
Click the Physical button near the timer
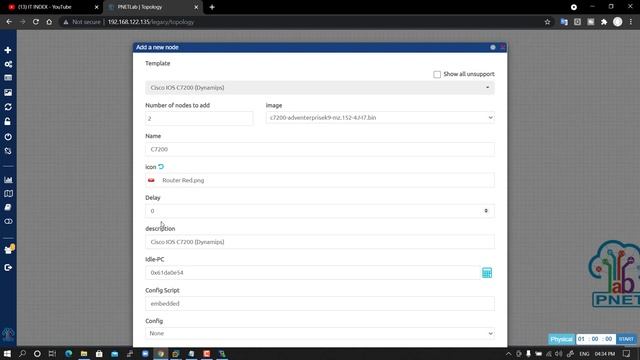click(x=561, y=339)
